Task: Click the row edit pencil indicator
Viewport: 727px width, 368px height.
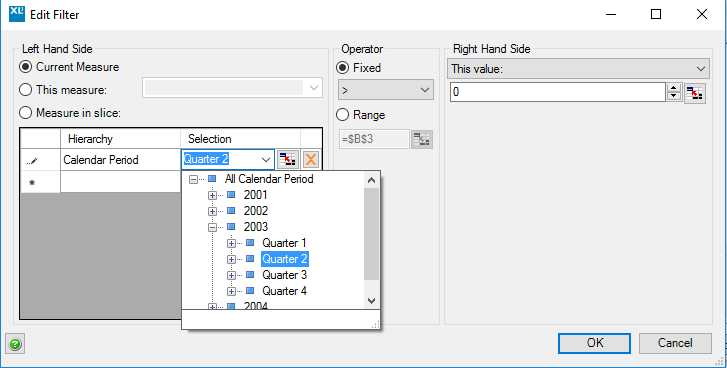Action: (x=32, y=161)
